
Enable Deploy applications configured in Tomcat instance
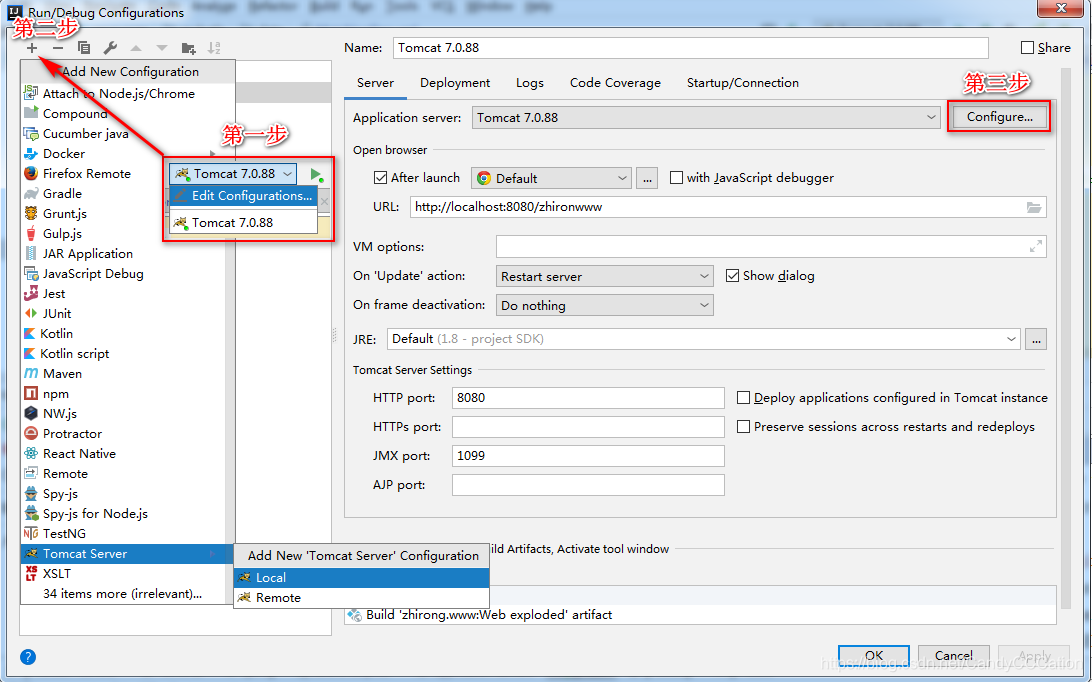pos(744,398)
